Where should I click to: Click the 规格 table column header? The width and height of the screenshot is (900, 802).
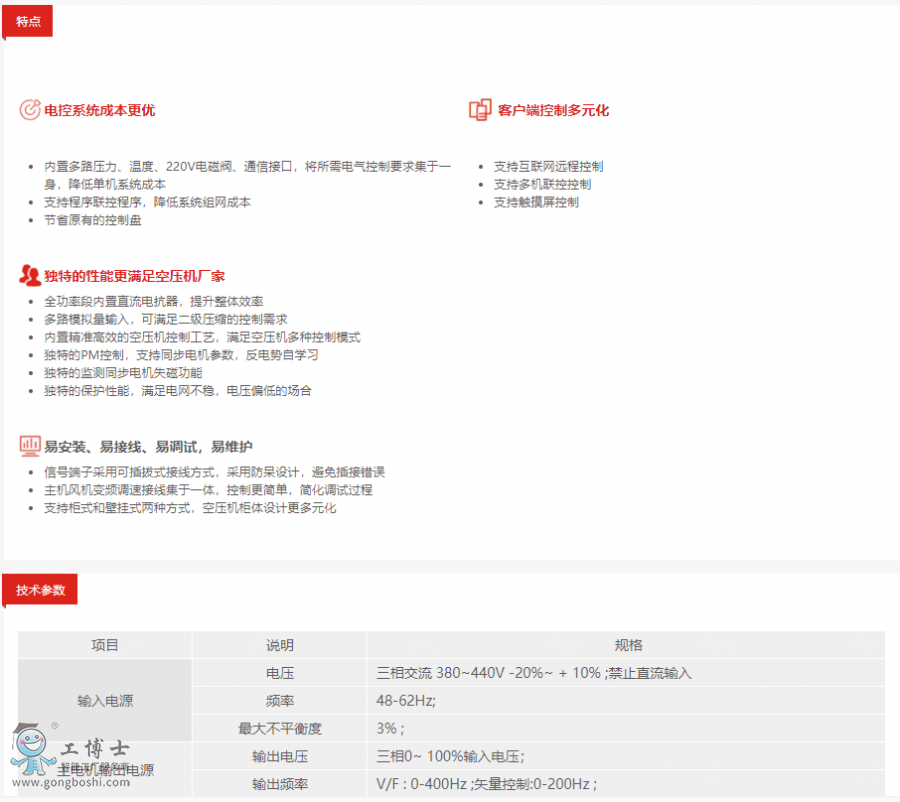628,646
